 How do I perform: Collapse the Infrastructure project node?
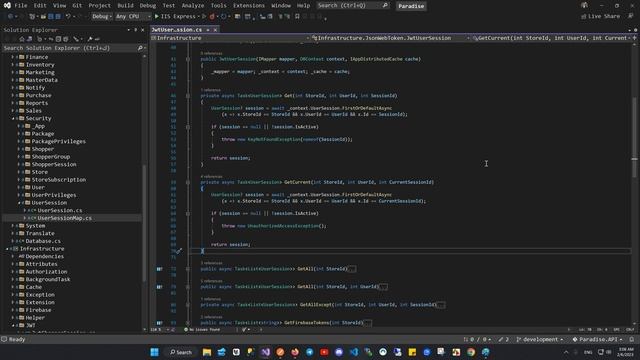click(7, 249)
